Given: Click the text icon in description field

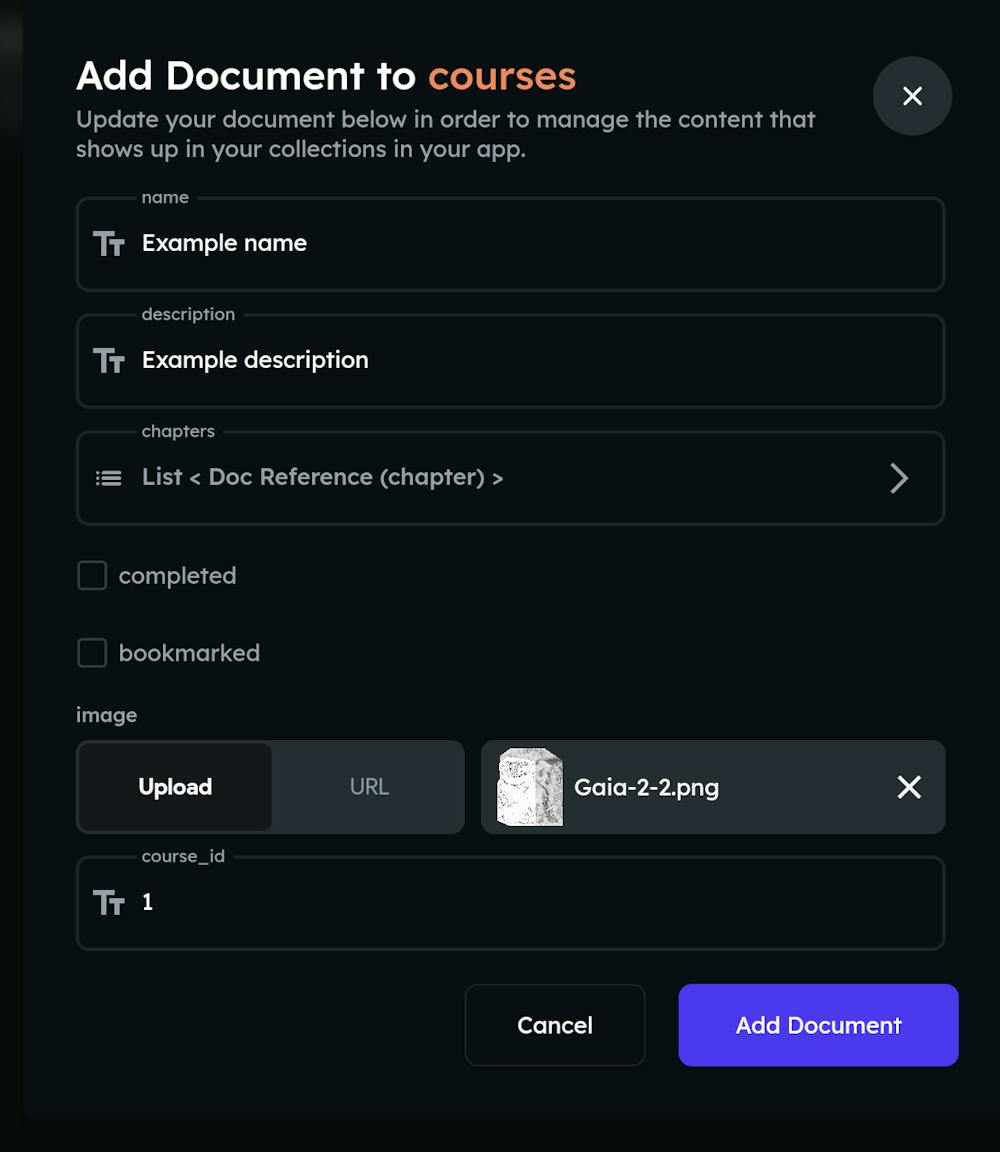Looking at the screenshot, I should [108, 361].
